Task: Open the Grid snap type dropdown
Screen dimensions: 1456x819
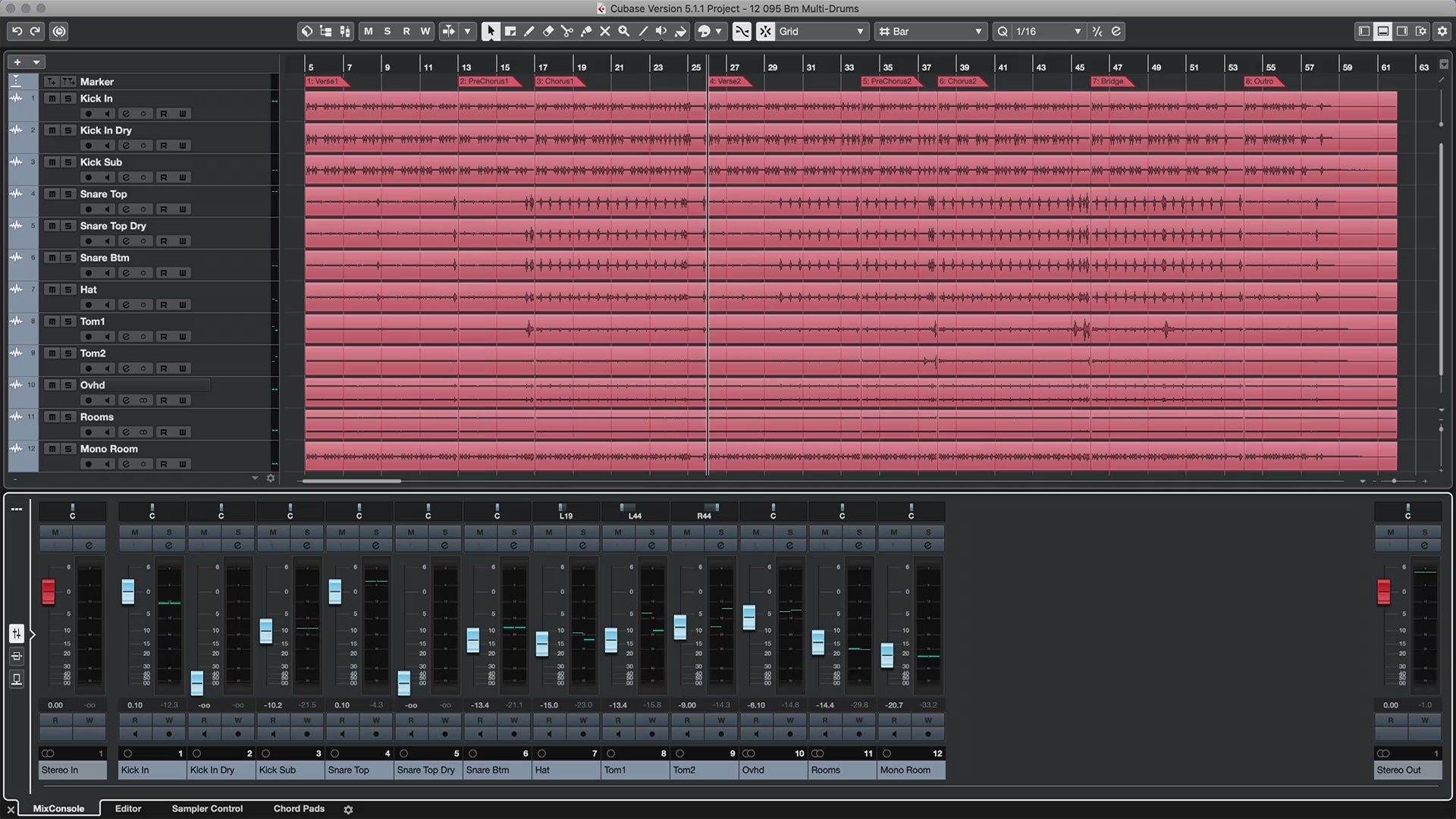Action: [822, 31]
